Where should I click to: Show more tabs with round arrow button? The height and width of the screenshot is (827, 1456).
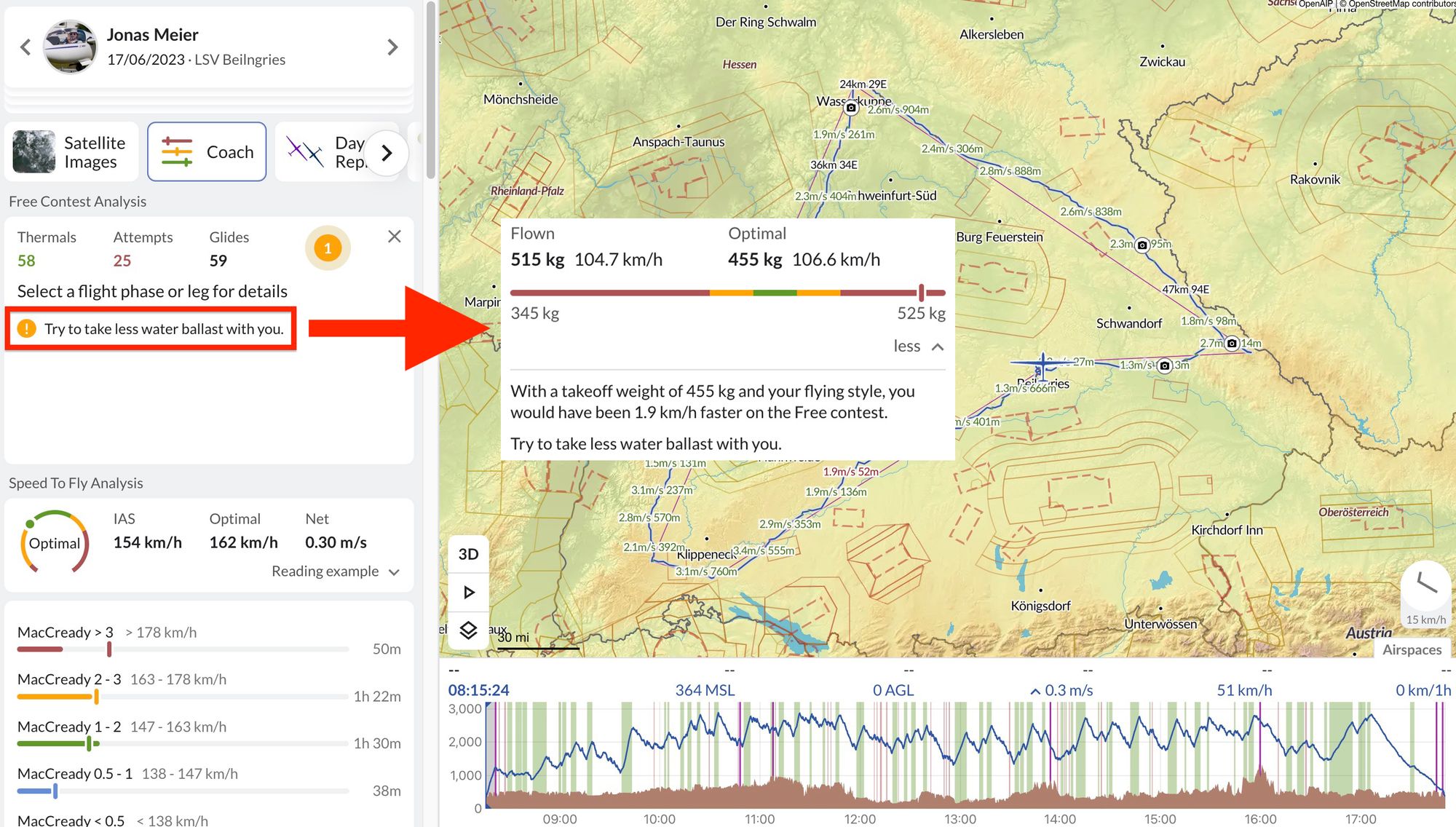tap(387, 153)
